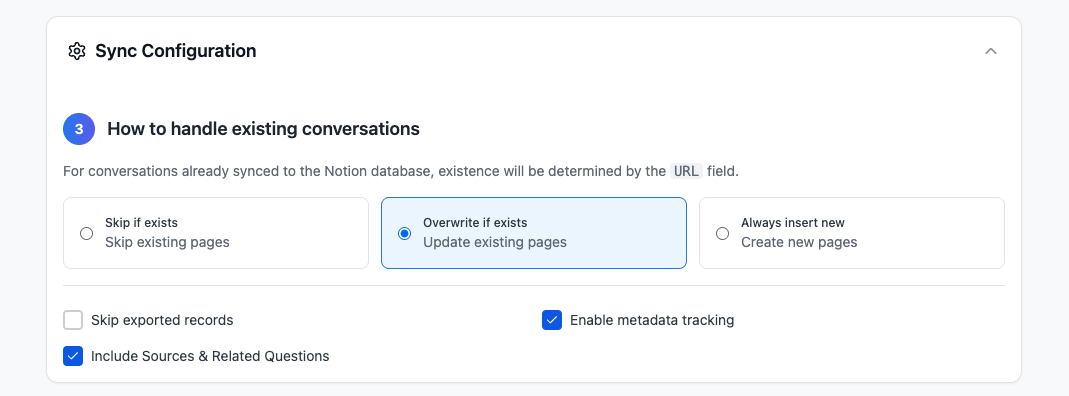Click the 'Enable metadata tracking' label
Screen dimensions: 1069x396
click(x=652, y=320)
